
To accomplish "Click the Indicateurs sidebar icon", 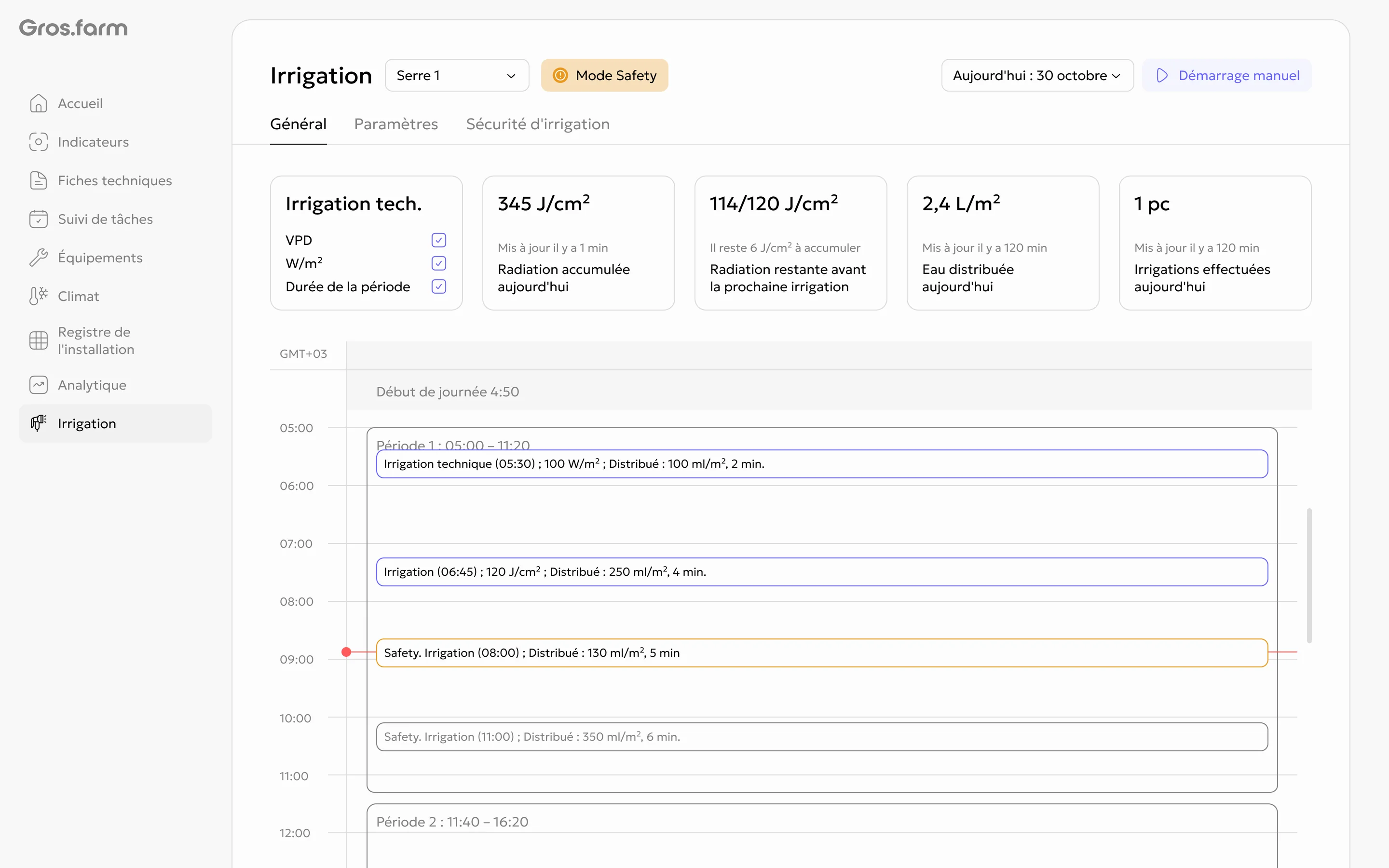I will [39, 142].
